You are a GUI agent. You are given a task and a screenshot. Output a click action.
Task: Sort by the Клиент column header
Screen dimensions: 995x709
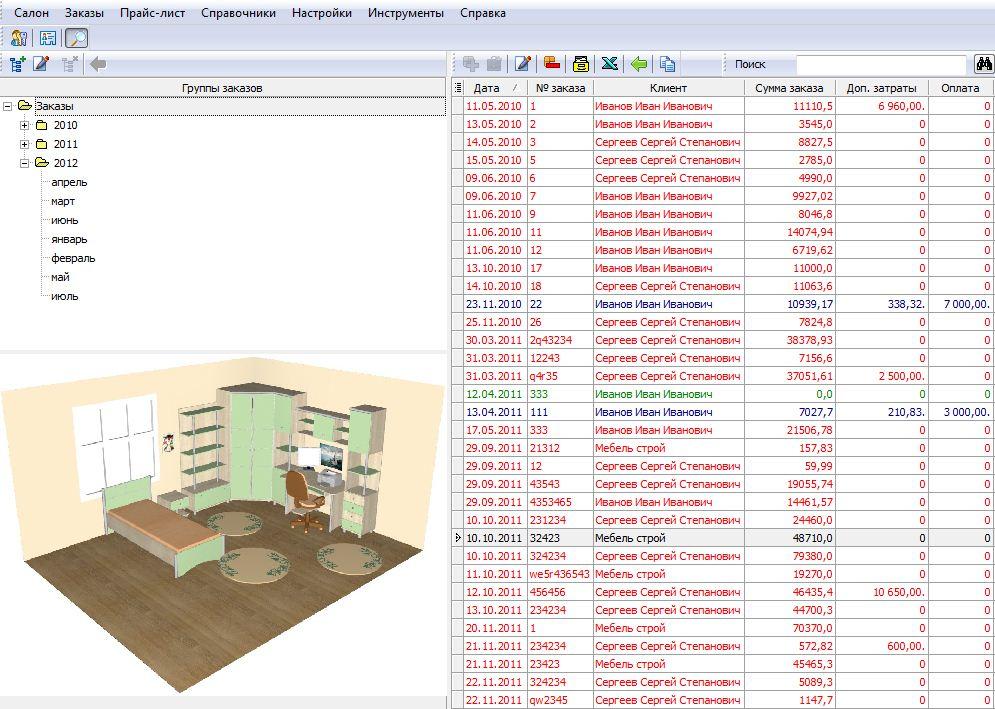[668, 88]
